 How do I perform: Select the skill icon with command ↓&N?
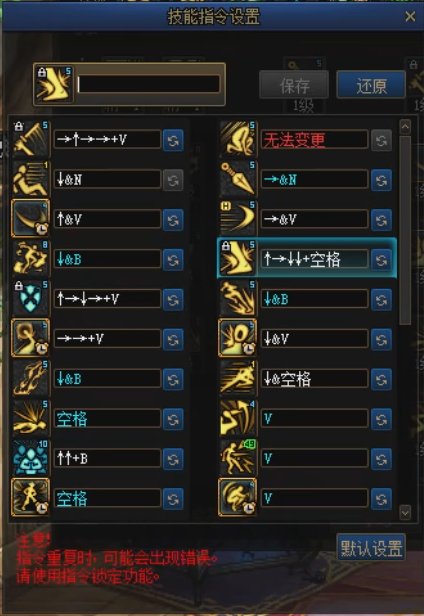coord(31,180)
